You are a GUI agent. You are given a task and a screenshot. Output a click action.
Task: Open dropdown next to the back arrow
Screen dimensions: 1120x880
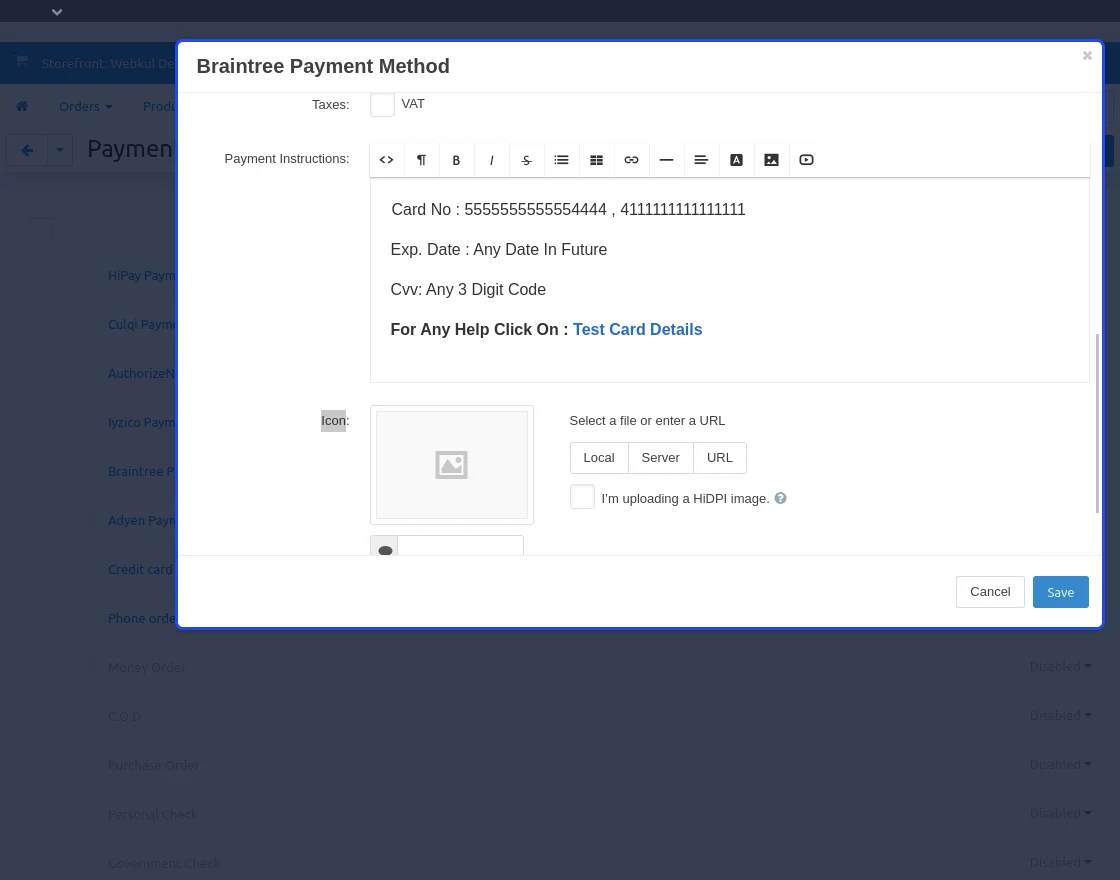click(60, 150)
